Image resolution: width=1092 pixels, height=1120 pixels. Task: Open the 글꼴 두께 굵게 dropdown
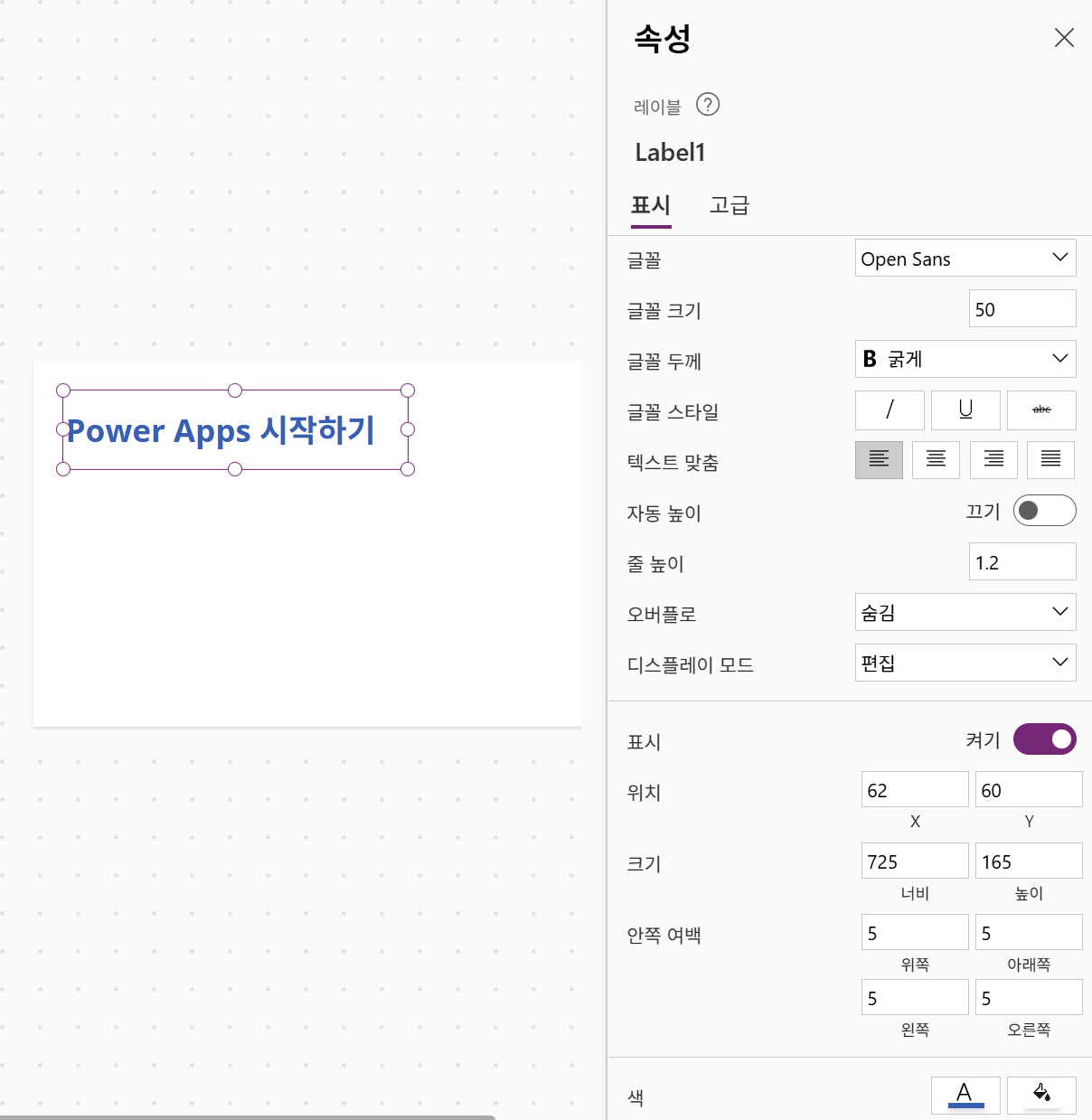coord(965,359)
